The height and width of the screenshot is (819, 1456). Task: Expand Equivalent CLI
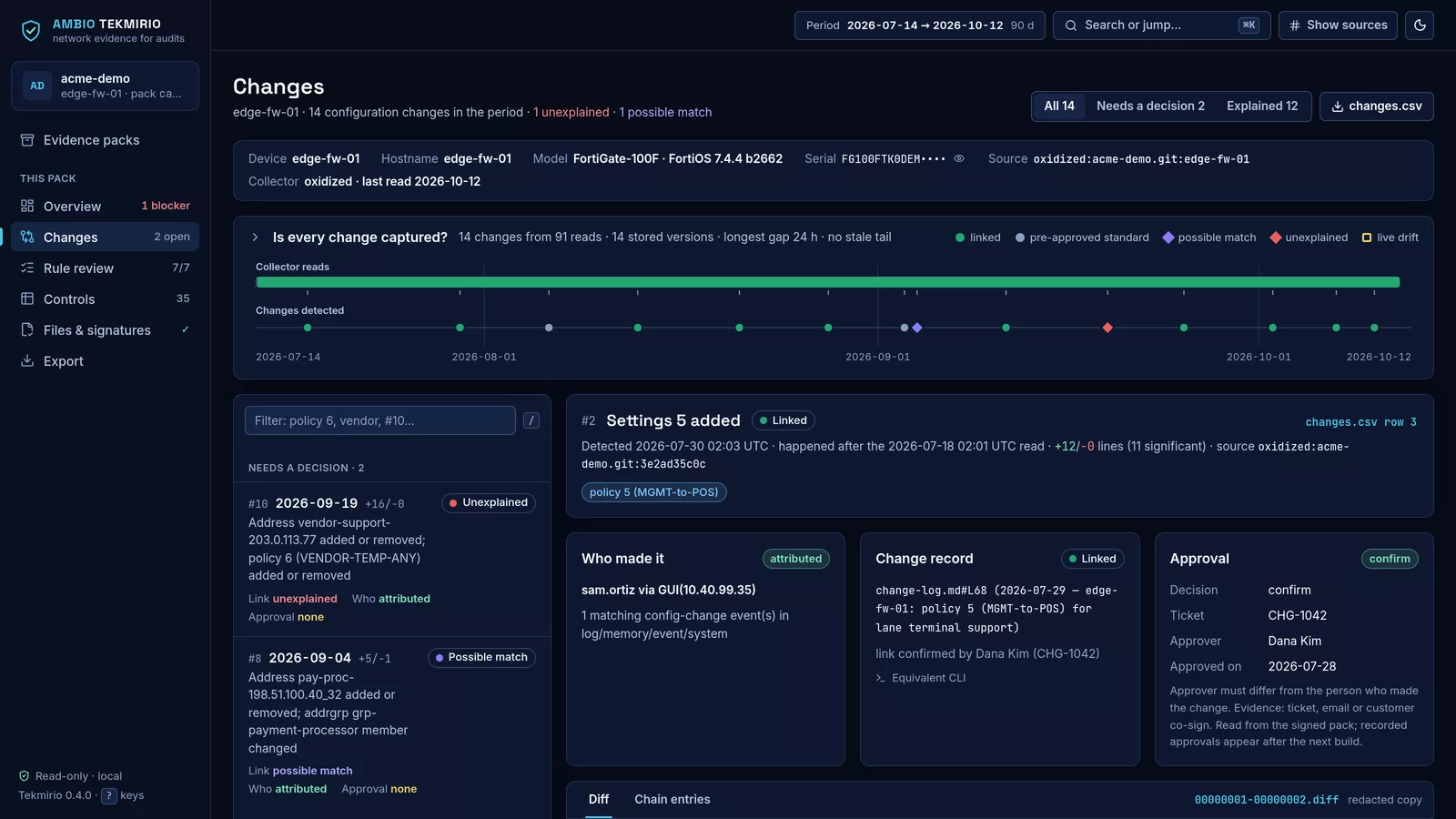point(921,678)
